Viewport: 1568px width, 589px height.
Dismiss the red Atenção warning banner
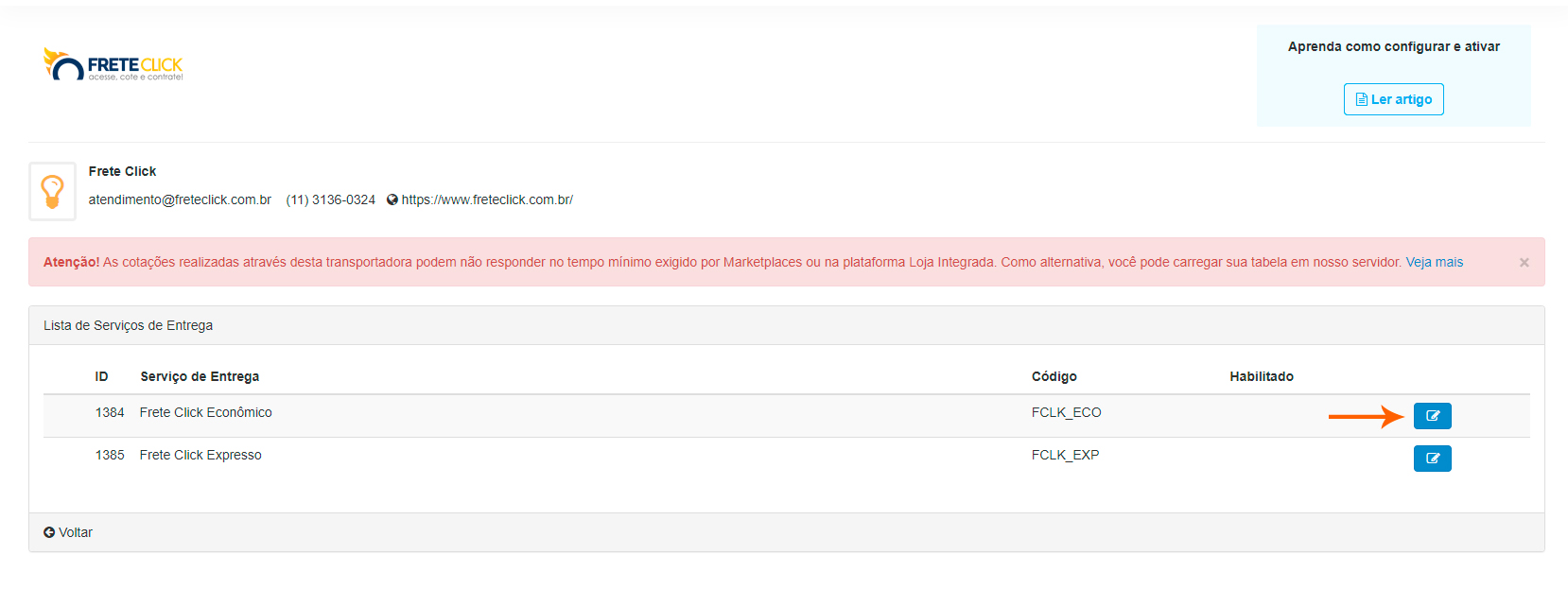[x=1524, y=263]
